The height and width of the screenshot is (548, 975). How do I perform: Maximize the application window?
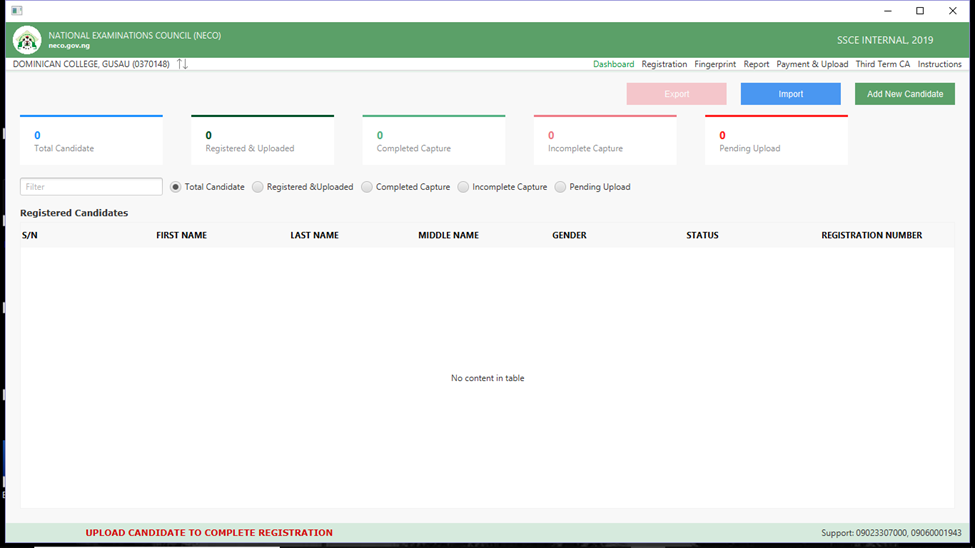pos(920,11)
